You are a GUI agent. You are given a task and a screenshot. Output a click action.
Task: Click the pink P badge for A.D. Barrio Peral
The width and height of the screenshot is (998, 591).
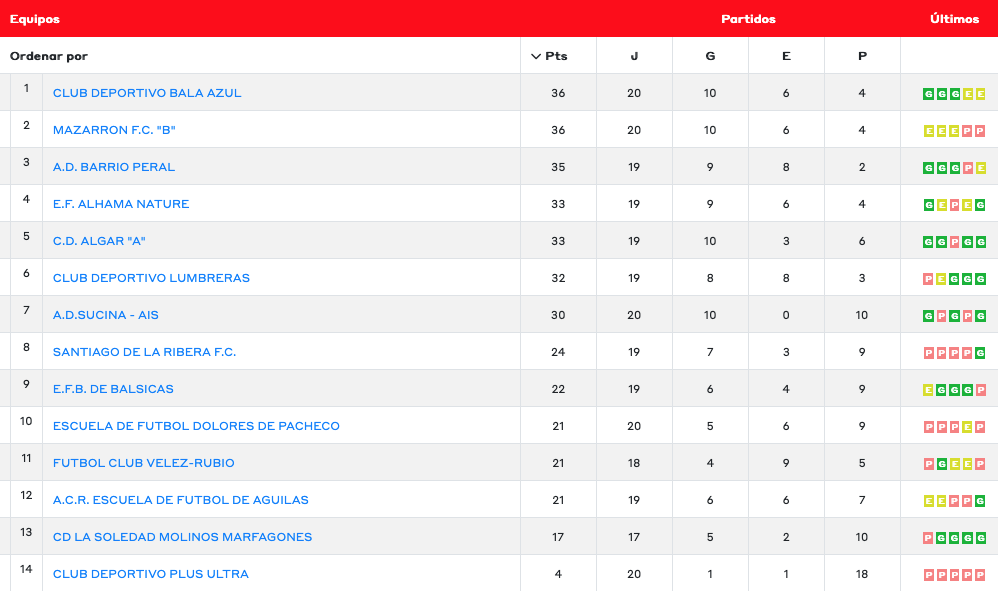[968, 168]
